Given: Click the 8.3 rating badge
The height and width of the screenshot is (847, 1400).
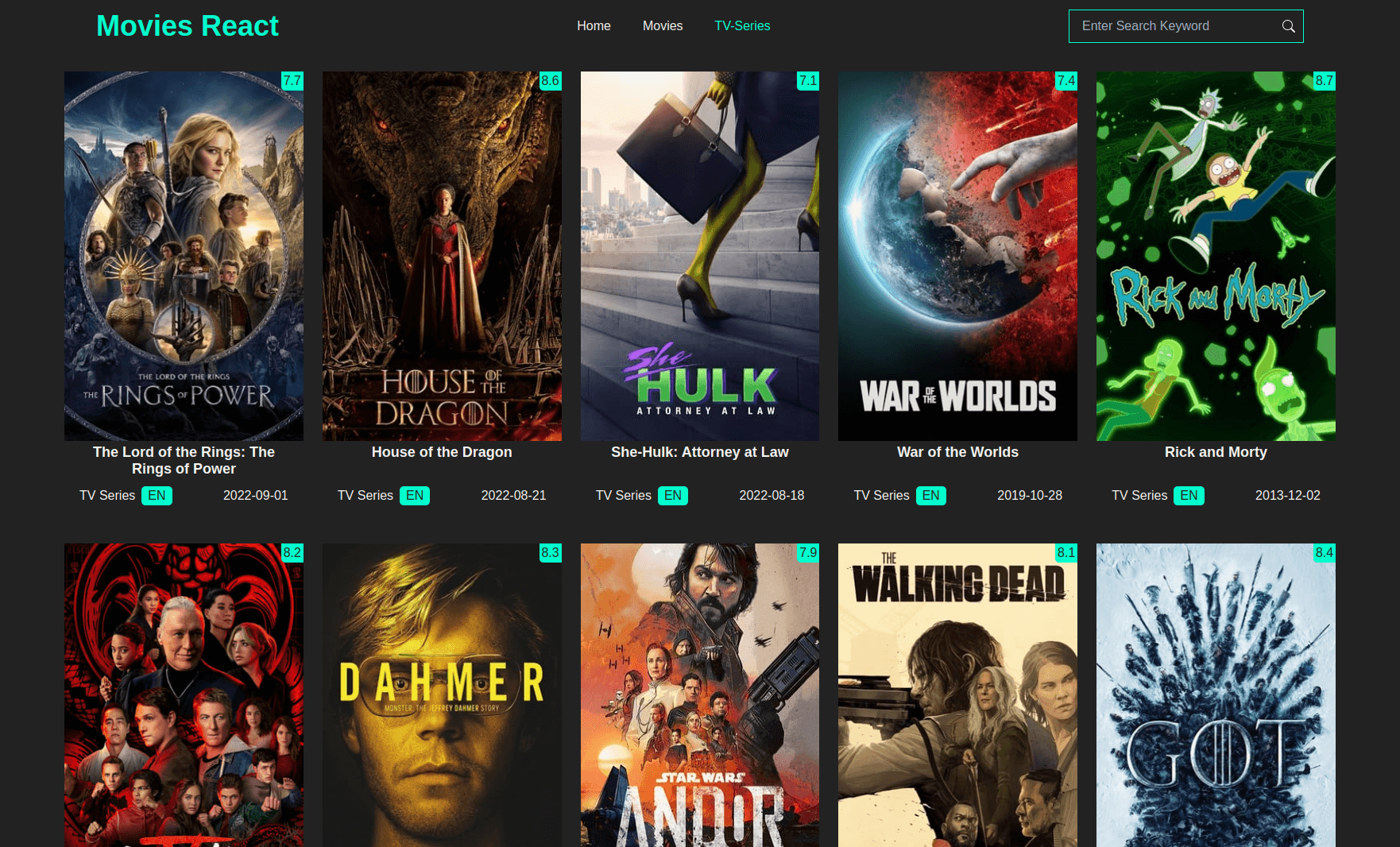Looking at the screenshot, I should 551,552.
